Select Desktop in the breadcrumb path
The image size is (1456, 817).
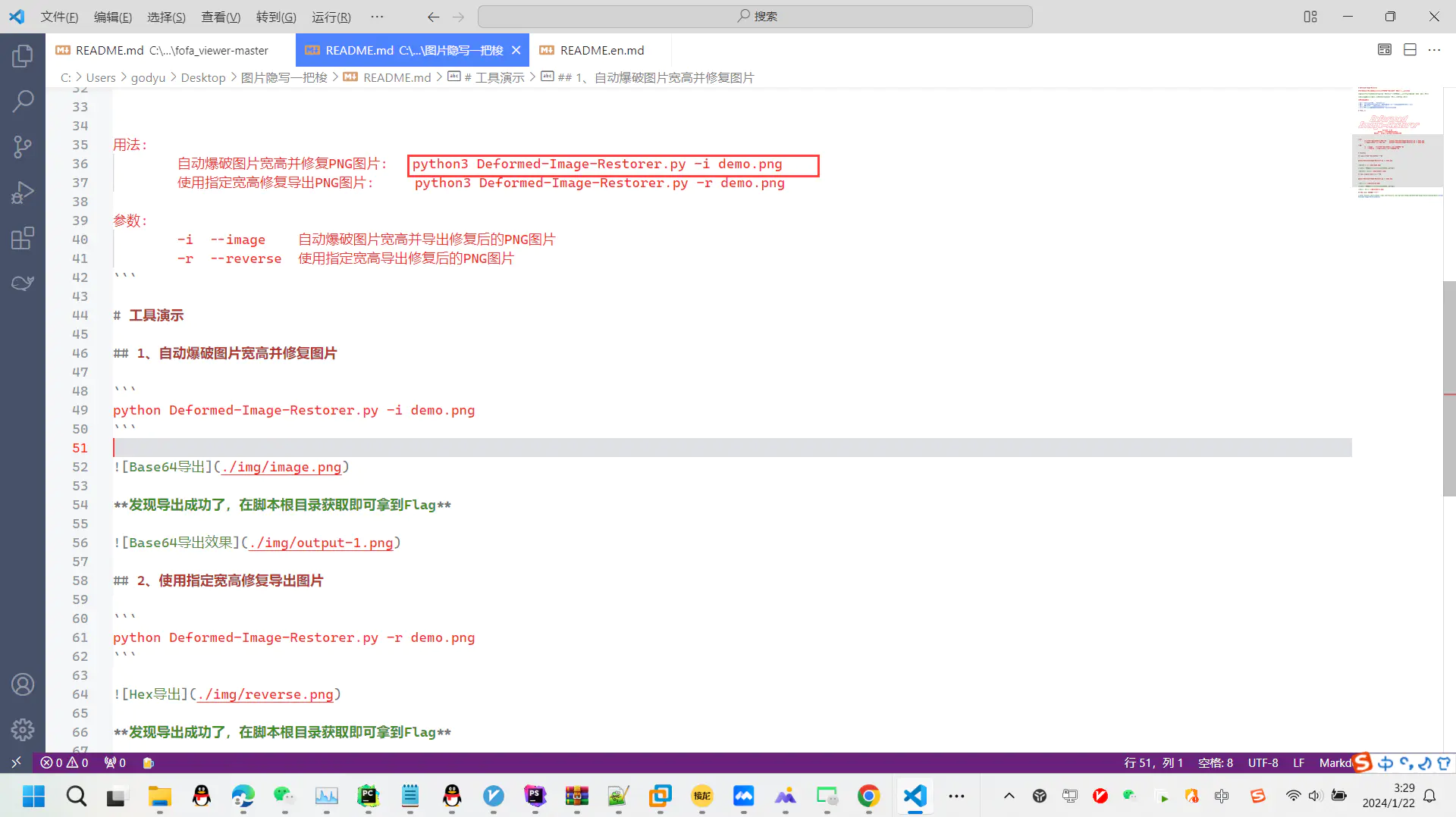203,77
